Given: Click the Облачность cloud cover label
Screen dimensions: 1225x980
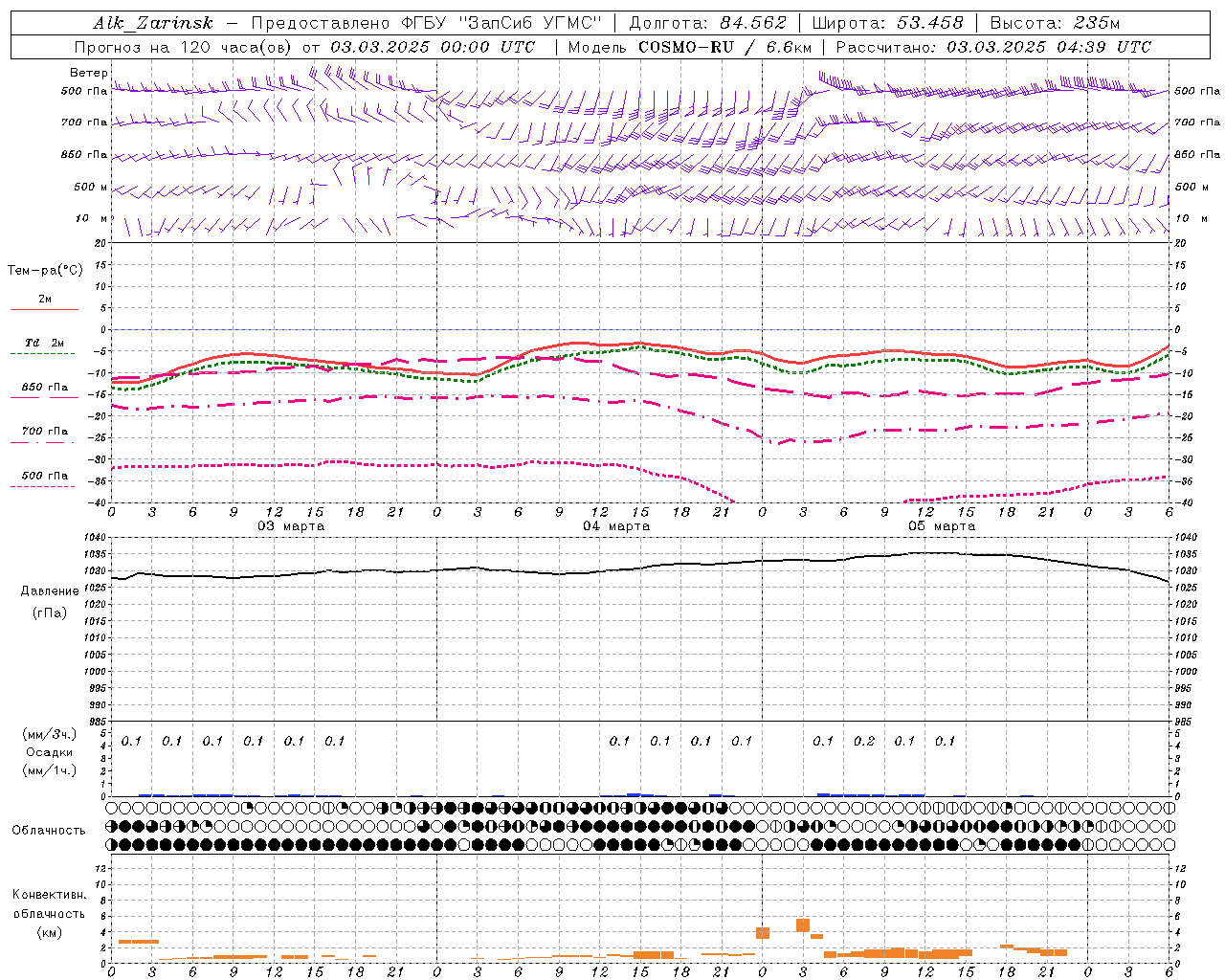Looking at the screenshot, I should [x=49, y=831].
